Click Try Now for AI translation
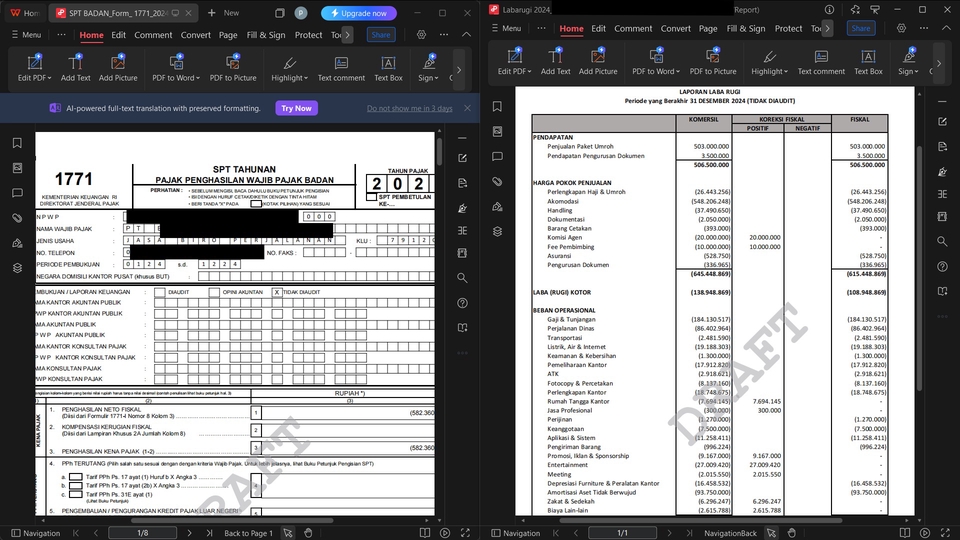 coord(296,108)
